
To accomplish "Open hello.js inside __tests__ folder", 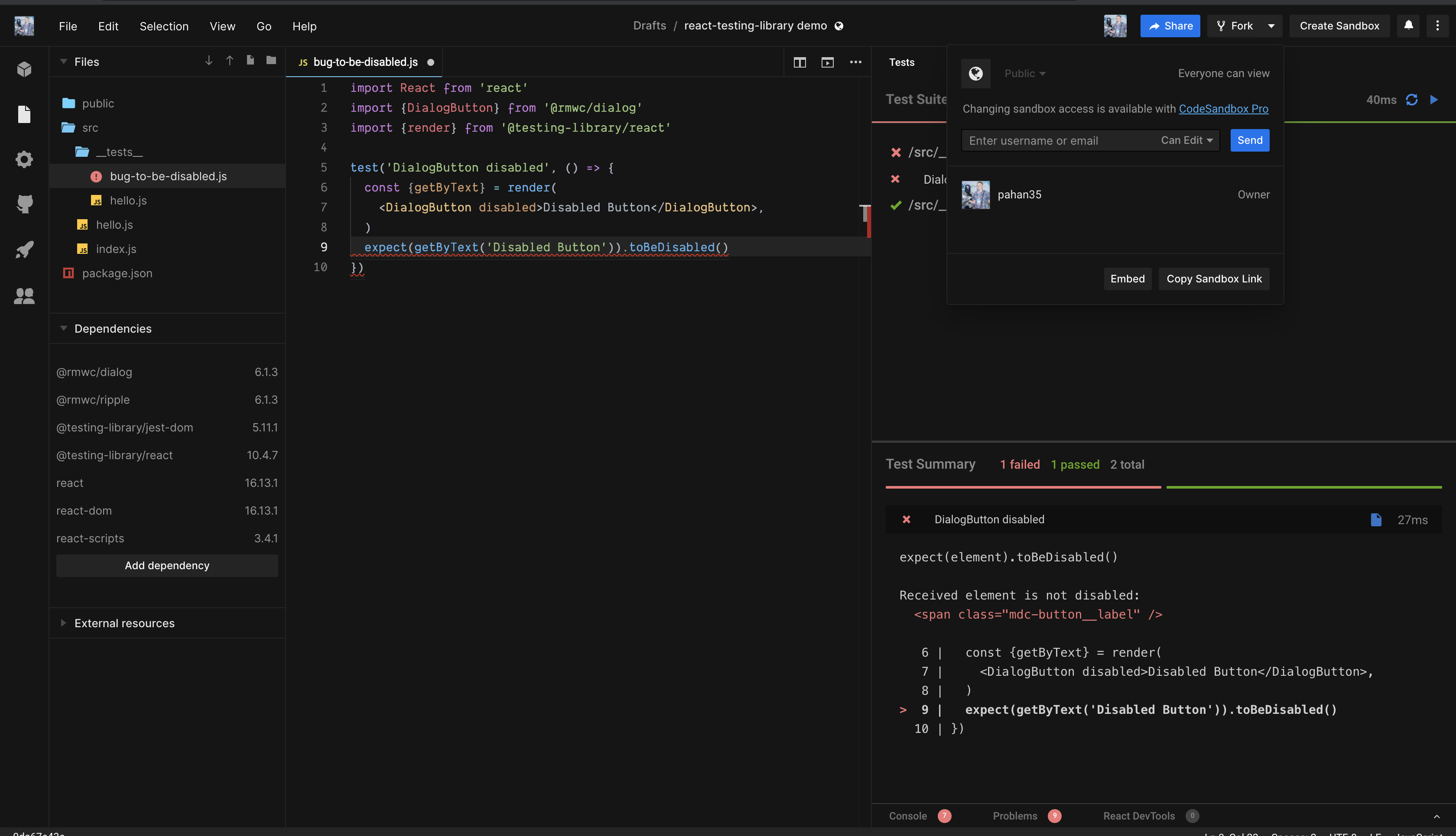I will click(x=166, y=201).
